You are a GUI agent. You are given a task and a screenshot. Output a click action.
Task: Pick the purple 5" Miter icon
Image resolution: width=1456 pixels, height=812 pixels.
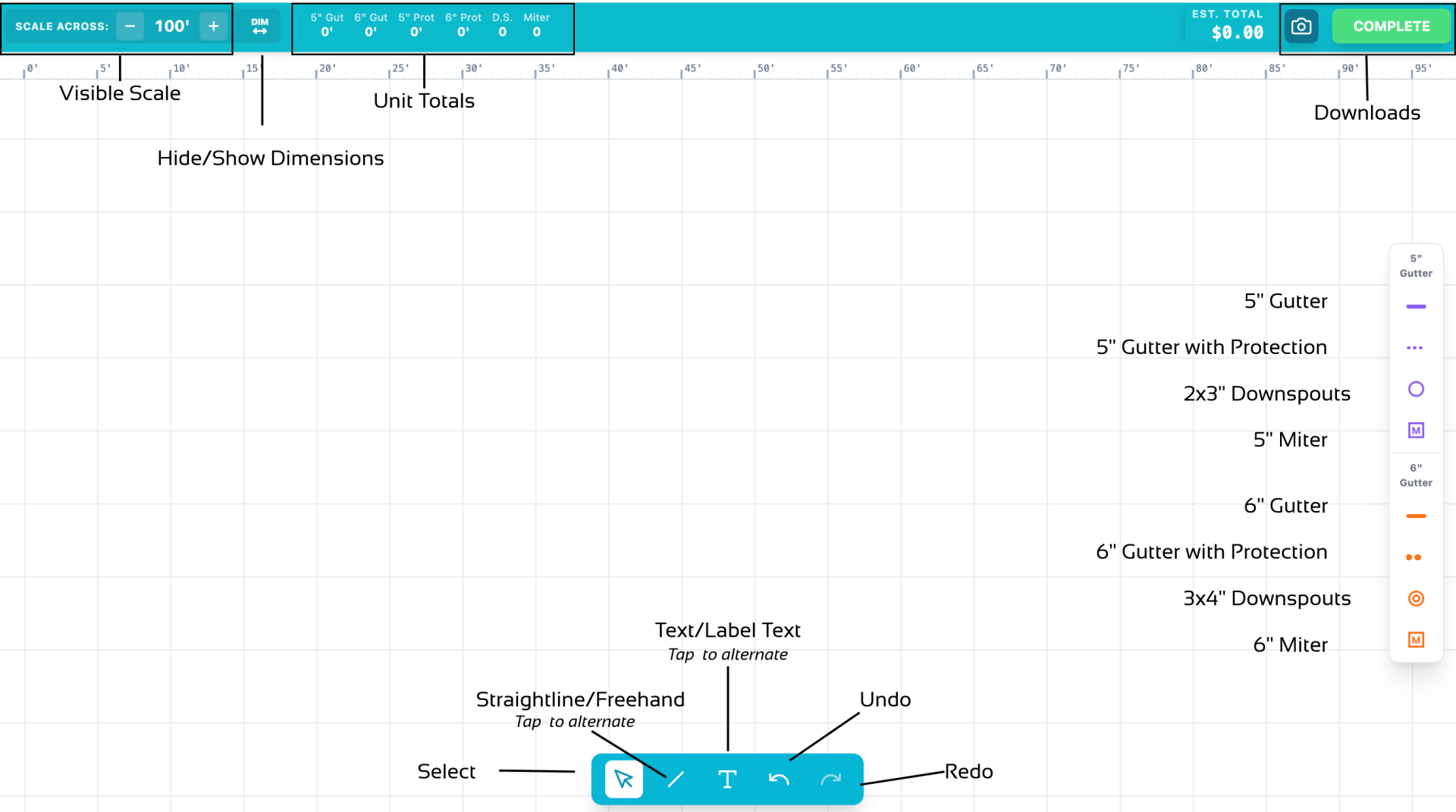[x=1416, y=431]
